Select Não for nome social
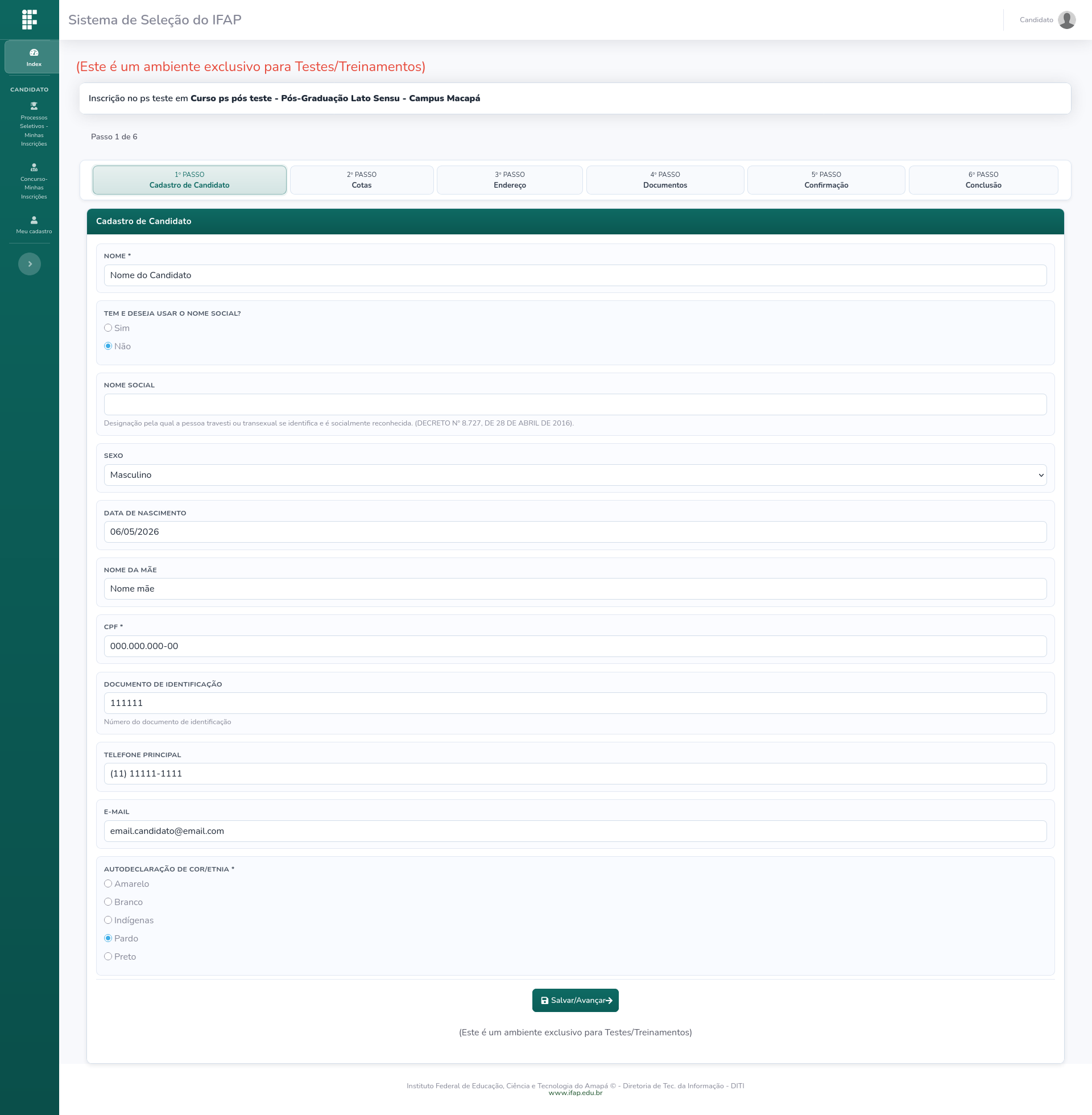 (108, 346)
